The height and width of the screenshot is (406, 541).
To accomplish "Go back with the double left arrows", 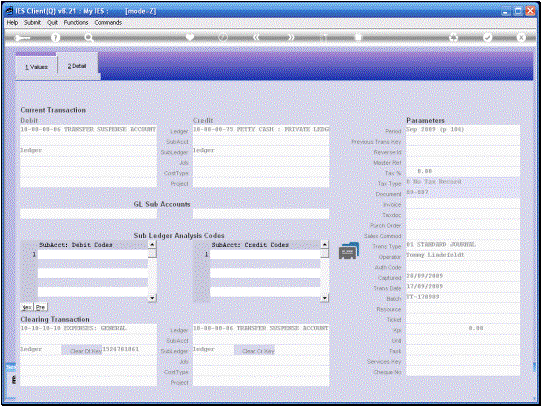I will 256,37.
